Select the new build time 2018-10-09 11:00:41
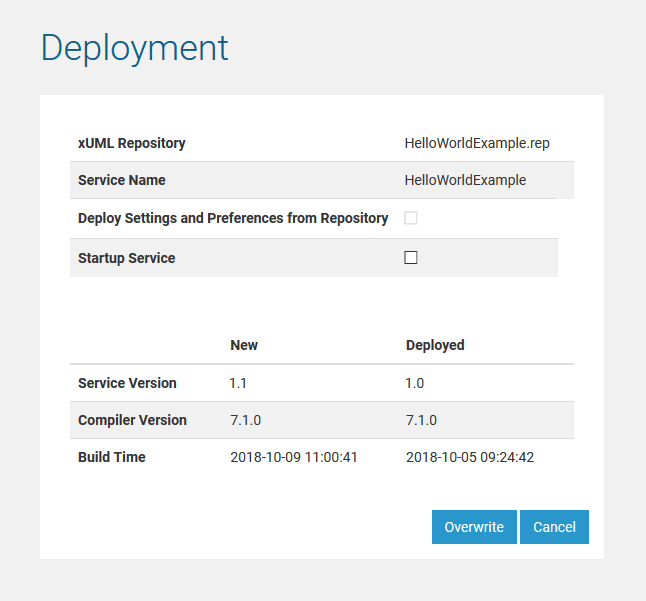Screen dimensions: 646x601 point(294,457)
